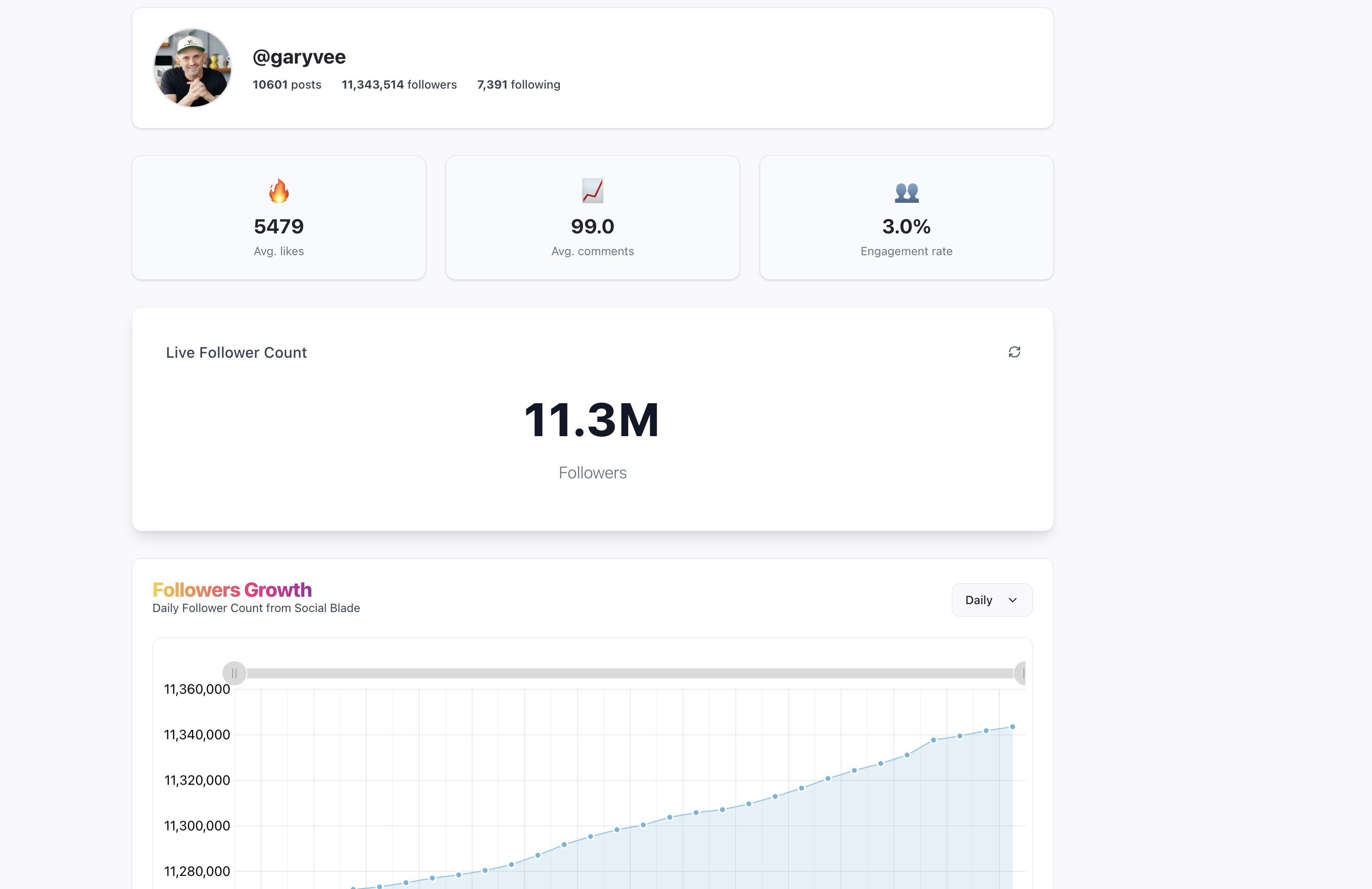Click the left handle of chart range slider
The width and height of the screenshot is (1372, 889).
(235, 673)
